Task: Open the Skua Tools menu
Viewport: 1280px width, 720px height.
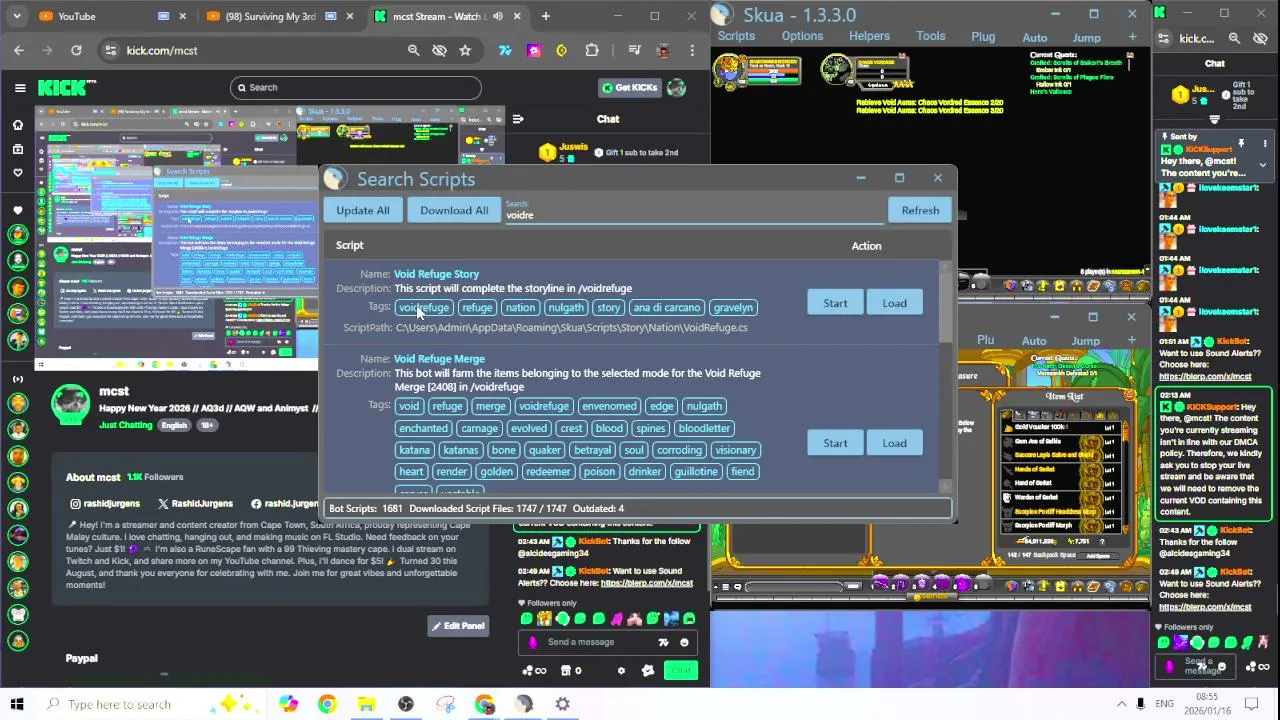Action: click(x=930, y=36)
